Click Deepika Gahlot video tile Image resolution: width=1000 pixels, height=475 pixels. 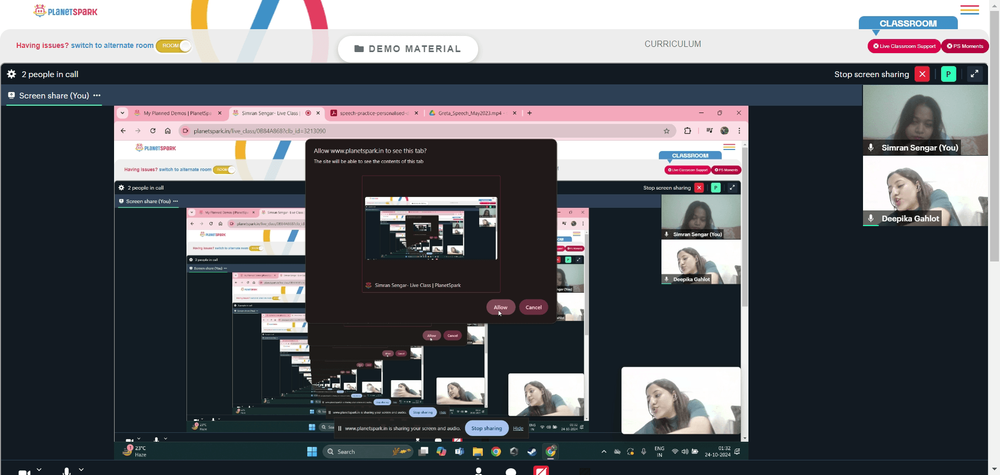[x=925, y=191]
